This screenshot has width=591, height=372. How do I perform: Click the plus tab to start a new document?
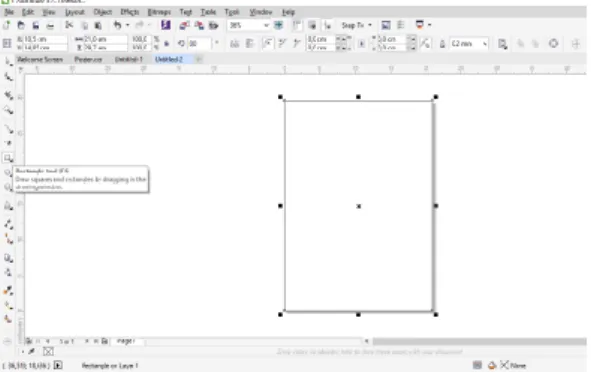(x=199, y=59)
